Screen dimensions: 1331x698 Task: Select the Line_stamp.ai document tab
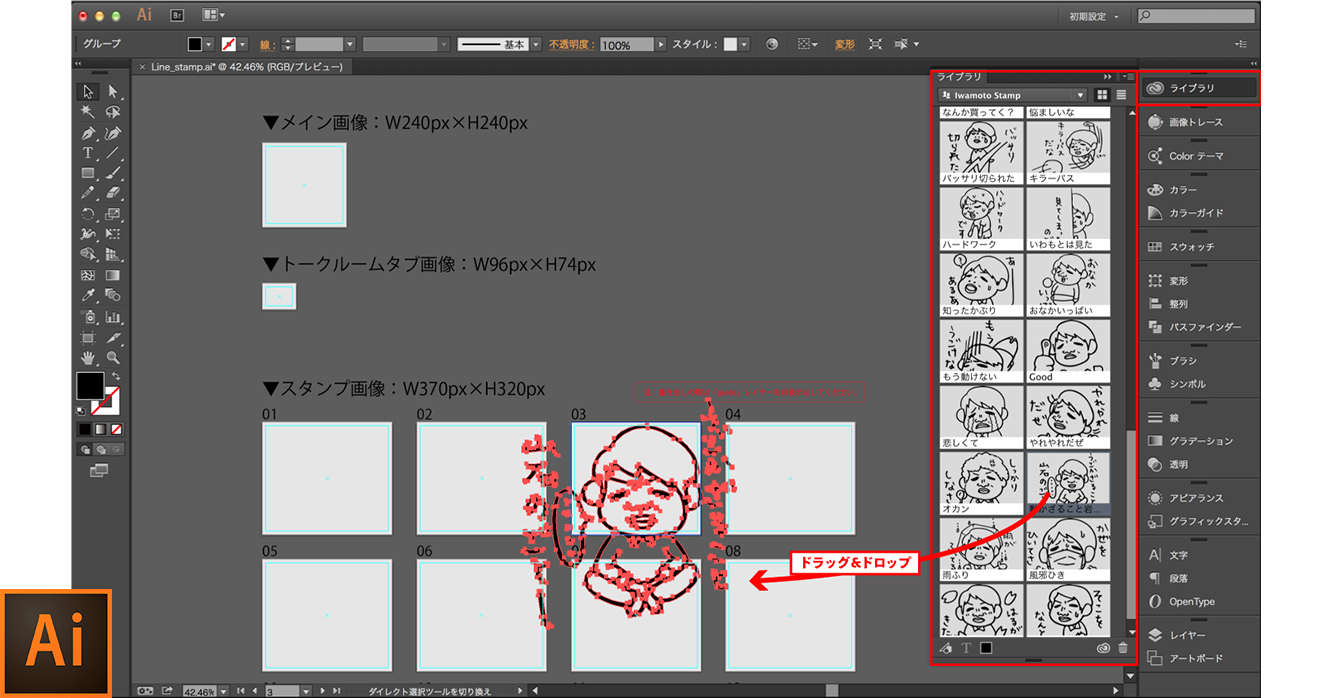pyautogui.click(x=245, y=67)
